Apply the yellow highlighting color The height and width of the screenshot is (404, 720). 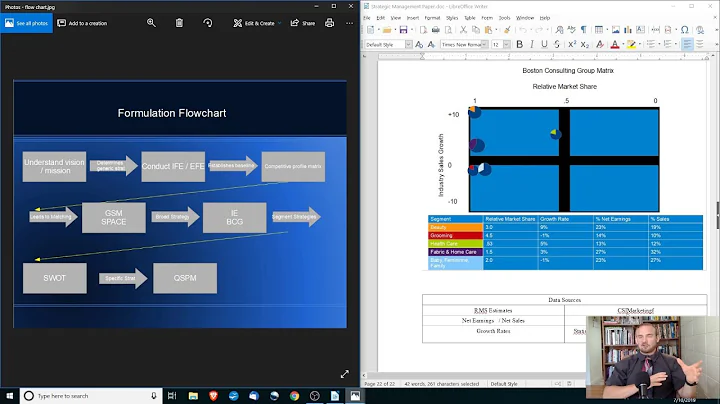coord(631,44)
